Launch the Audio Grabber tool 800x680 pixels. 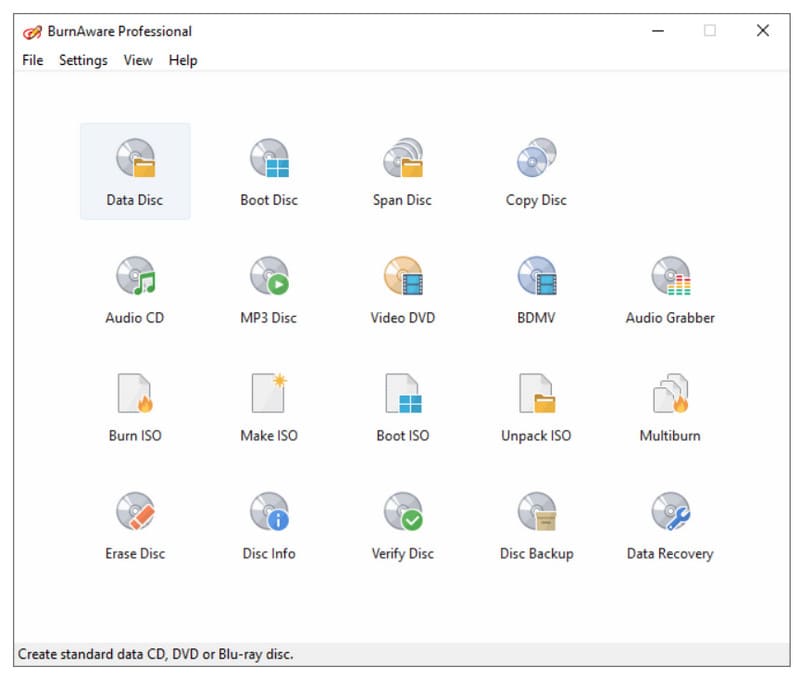(670, 278)
